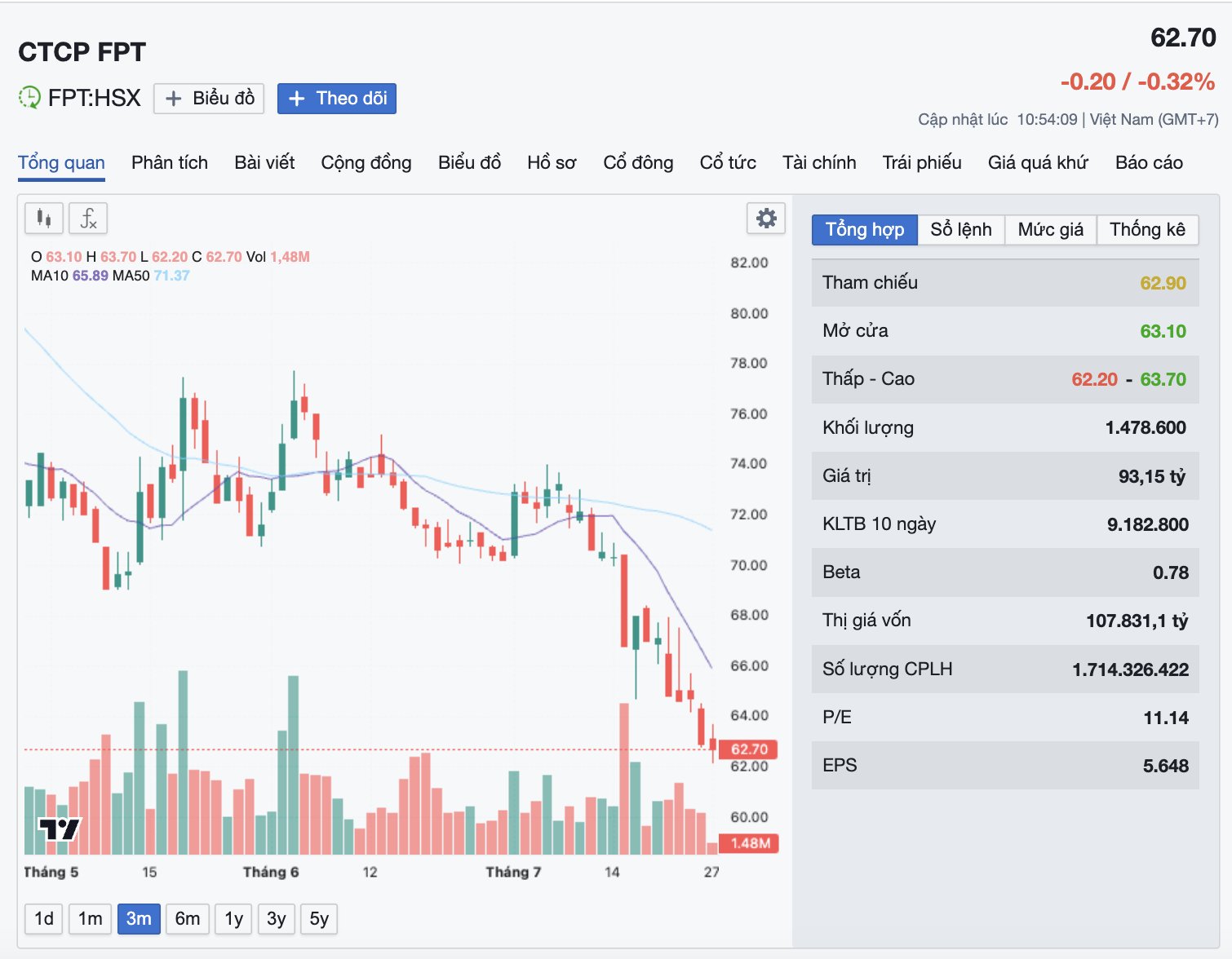Switch to Thống kê panel tab
Image resolution: width=1232 pixels, height=959 pixels.
pyautogui.click(x=1147, y=230)
